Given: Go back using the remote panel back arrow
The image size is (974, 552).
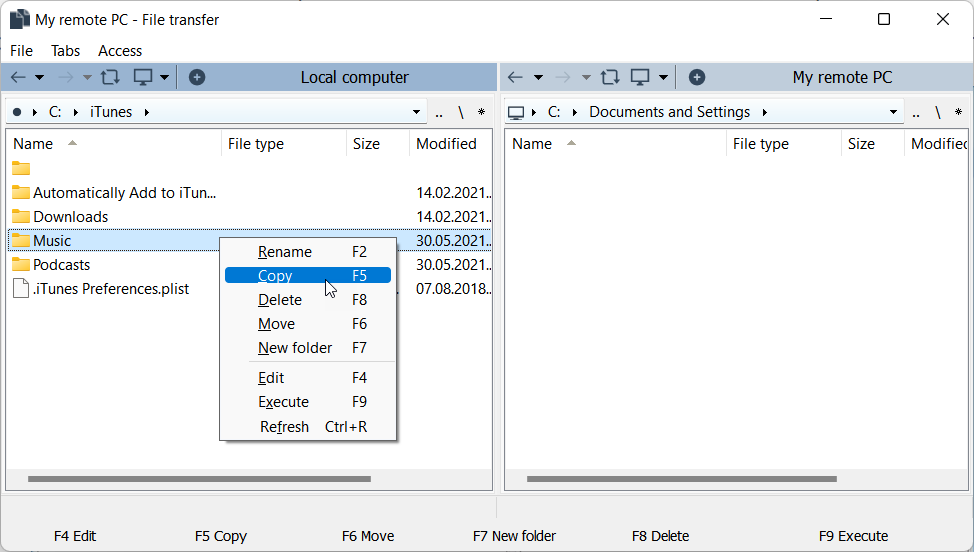Looking at the screenshot, I should 516,77.
